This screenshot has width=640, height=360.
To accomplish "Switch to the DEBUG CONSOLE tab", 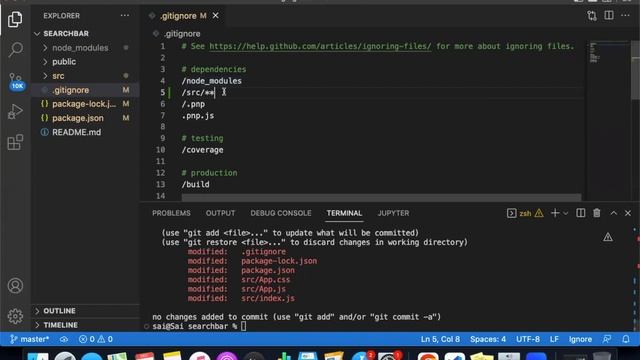I will (281, 213).
